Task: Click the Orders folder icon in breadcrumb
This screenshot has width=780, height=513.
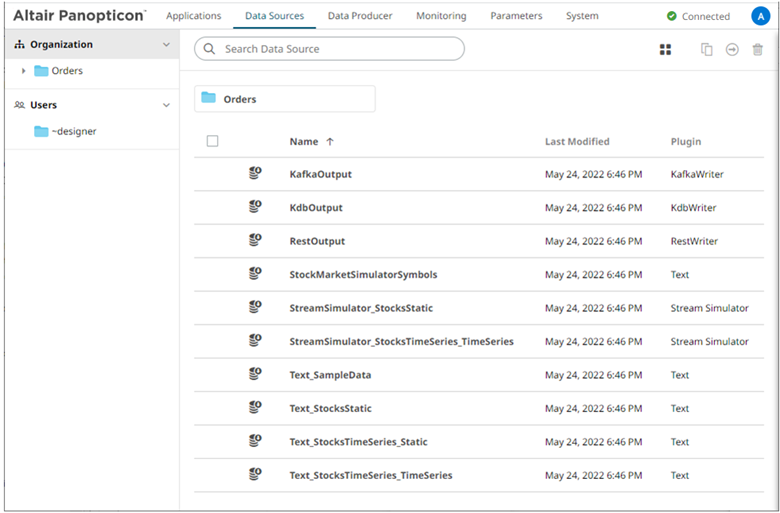Action: click(x=209, y=98)
